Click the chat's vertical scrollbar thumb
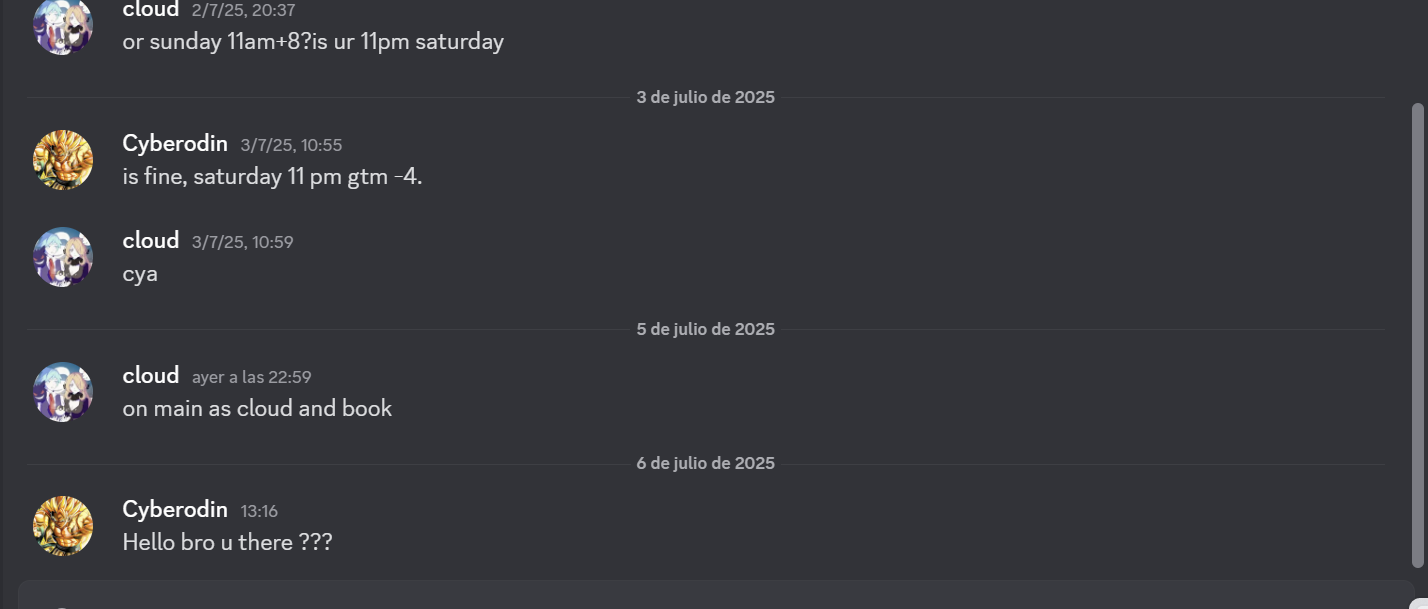Image resolution: width=1428 pixels, height=609 pixels. pos(1417,334)
